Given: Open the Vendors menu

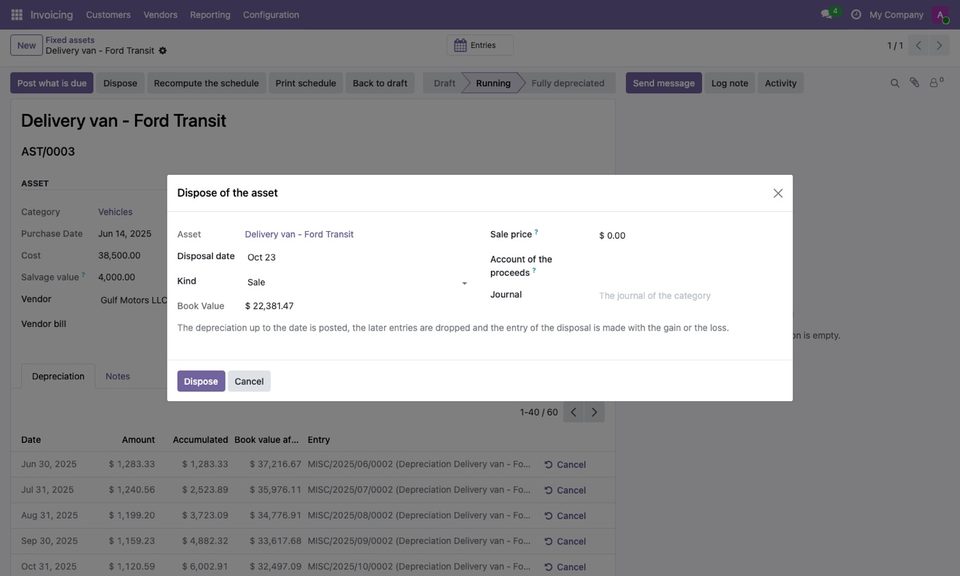Looking at the screenshot, I should point(160,15).
